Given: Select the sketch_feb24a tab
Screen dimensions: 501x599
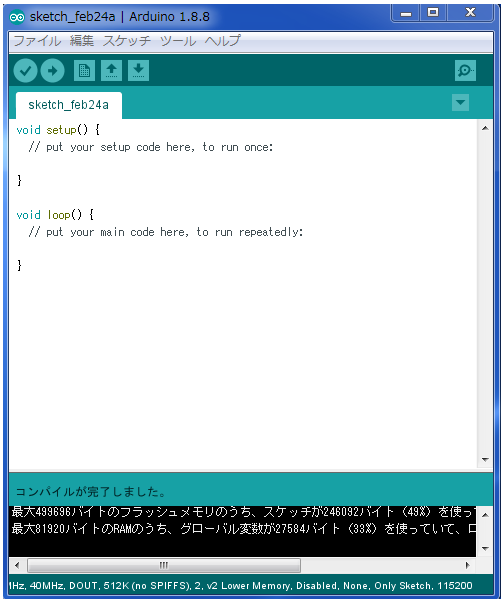Looking at the screenshot, I should (68, 105).
